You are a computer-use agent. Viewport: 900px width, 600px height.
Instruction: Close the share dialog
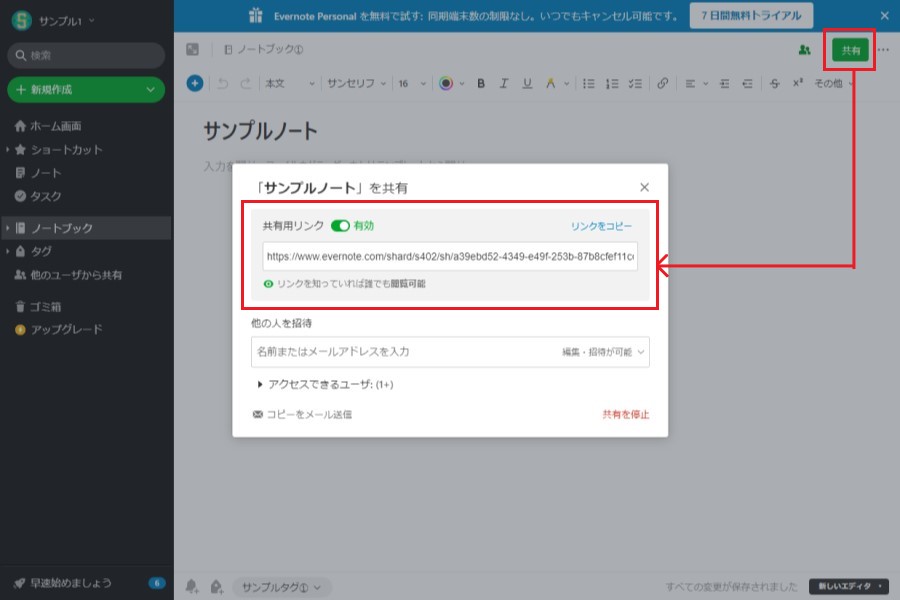[645, 187]
